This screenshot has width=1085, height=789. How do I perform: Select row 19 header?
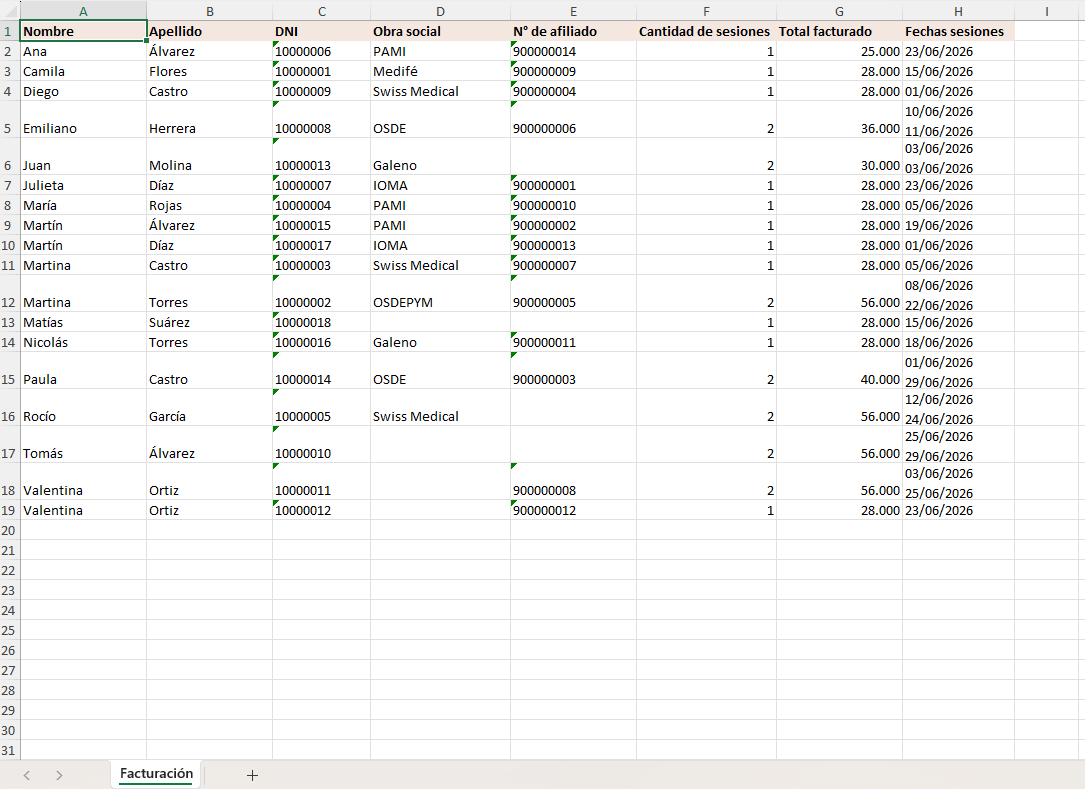[x=10, y=510]
